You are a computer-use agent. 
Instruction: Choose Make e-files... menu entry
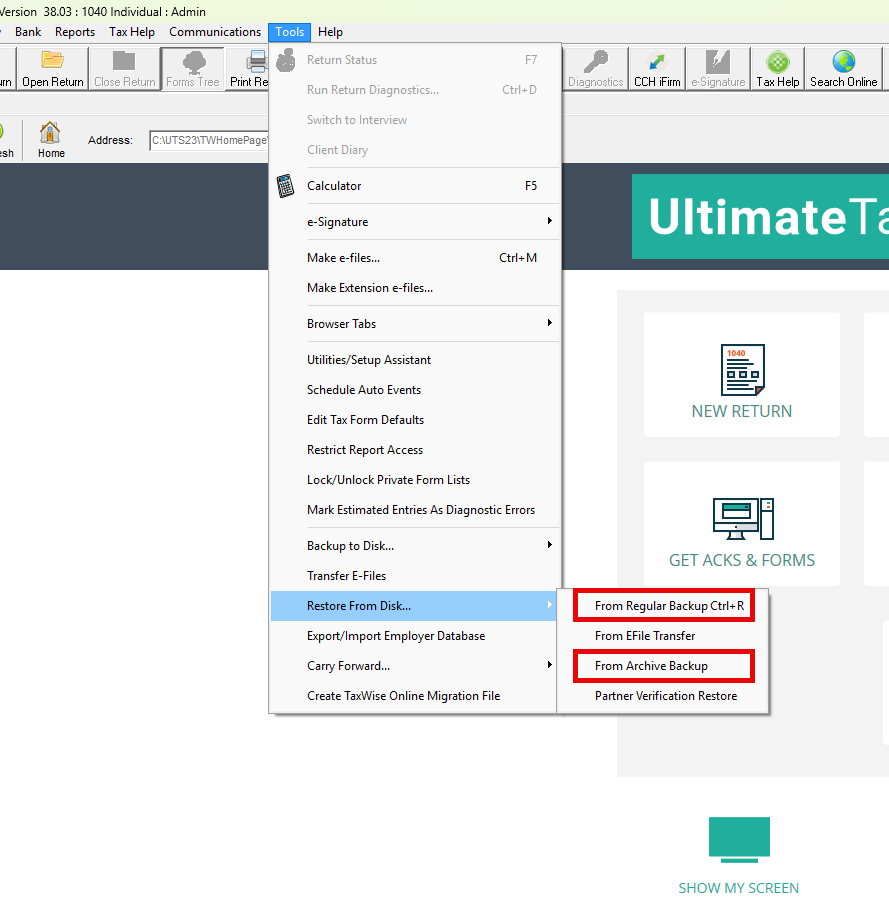pyautogui.click(x=415, y=258)
